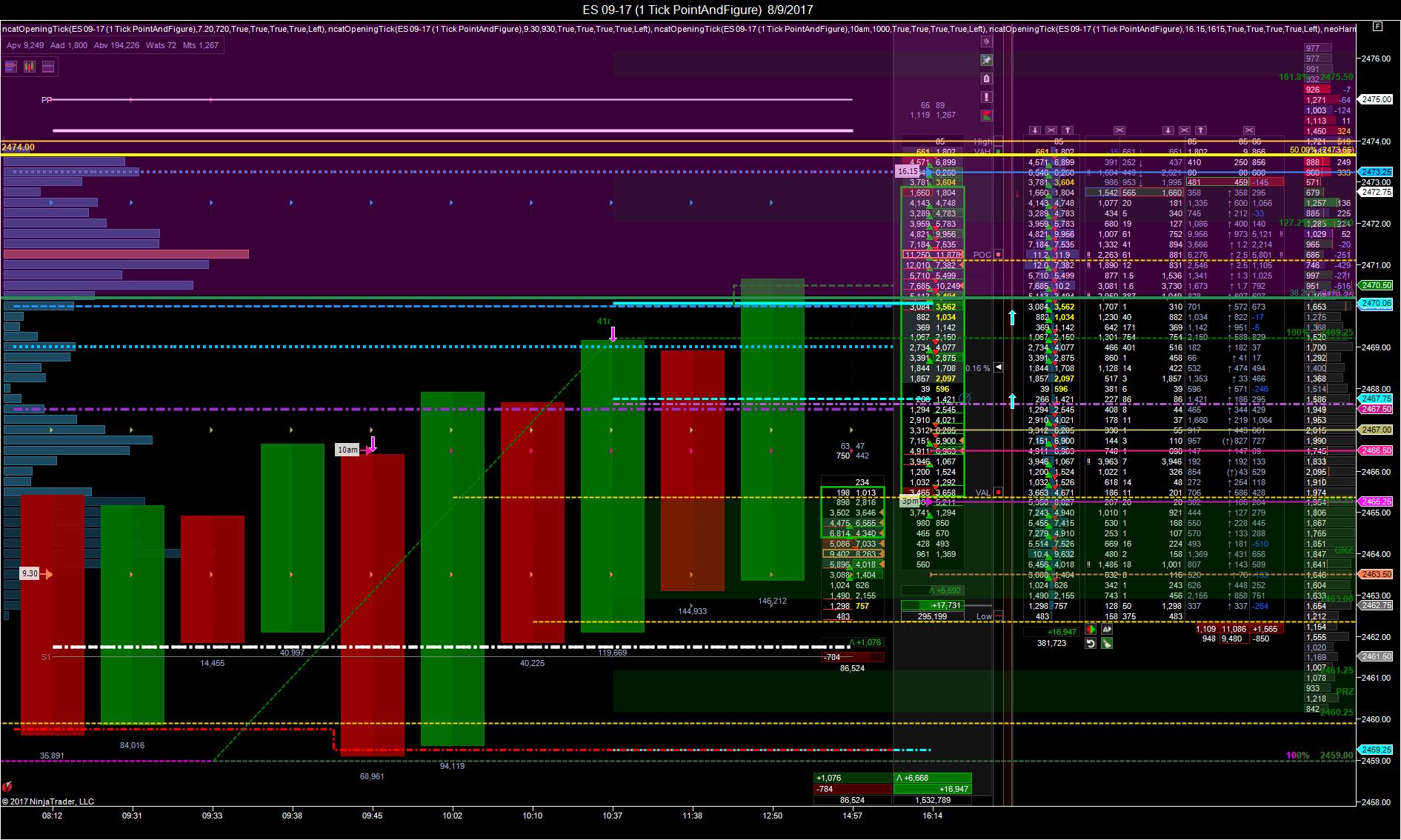The width and height of the screenshot is (1401, 840).
Task: Click the leftmost X column icon
Action: point(1052,130)
